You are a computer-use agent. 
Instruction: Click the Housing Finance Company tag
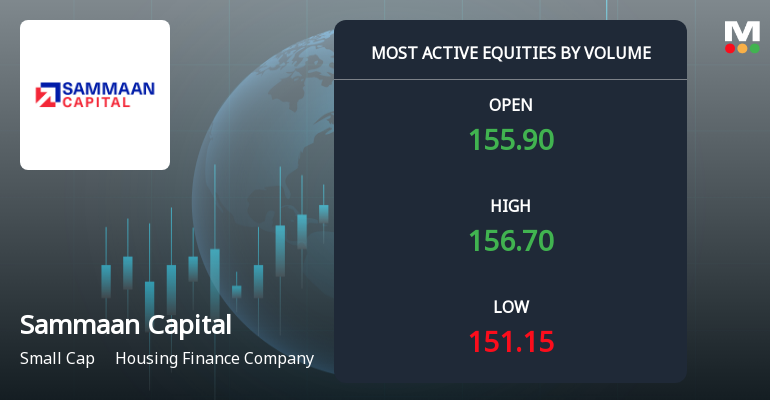tap(214, 358)
